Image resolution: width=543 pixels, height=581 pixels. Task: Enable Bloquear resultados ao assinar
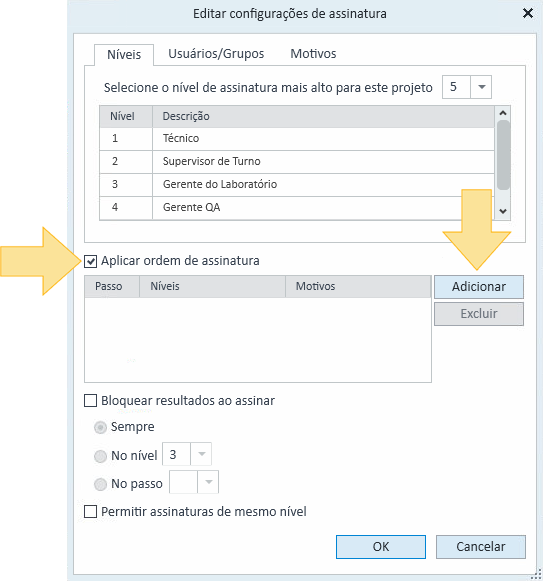tap(90, 401)
